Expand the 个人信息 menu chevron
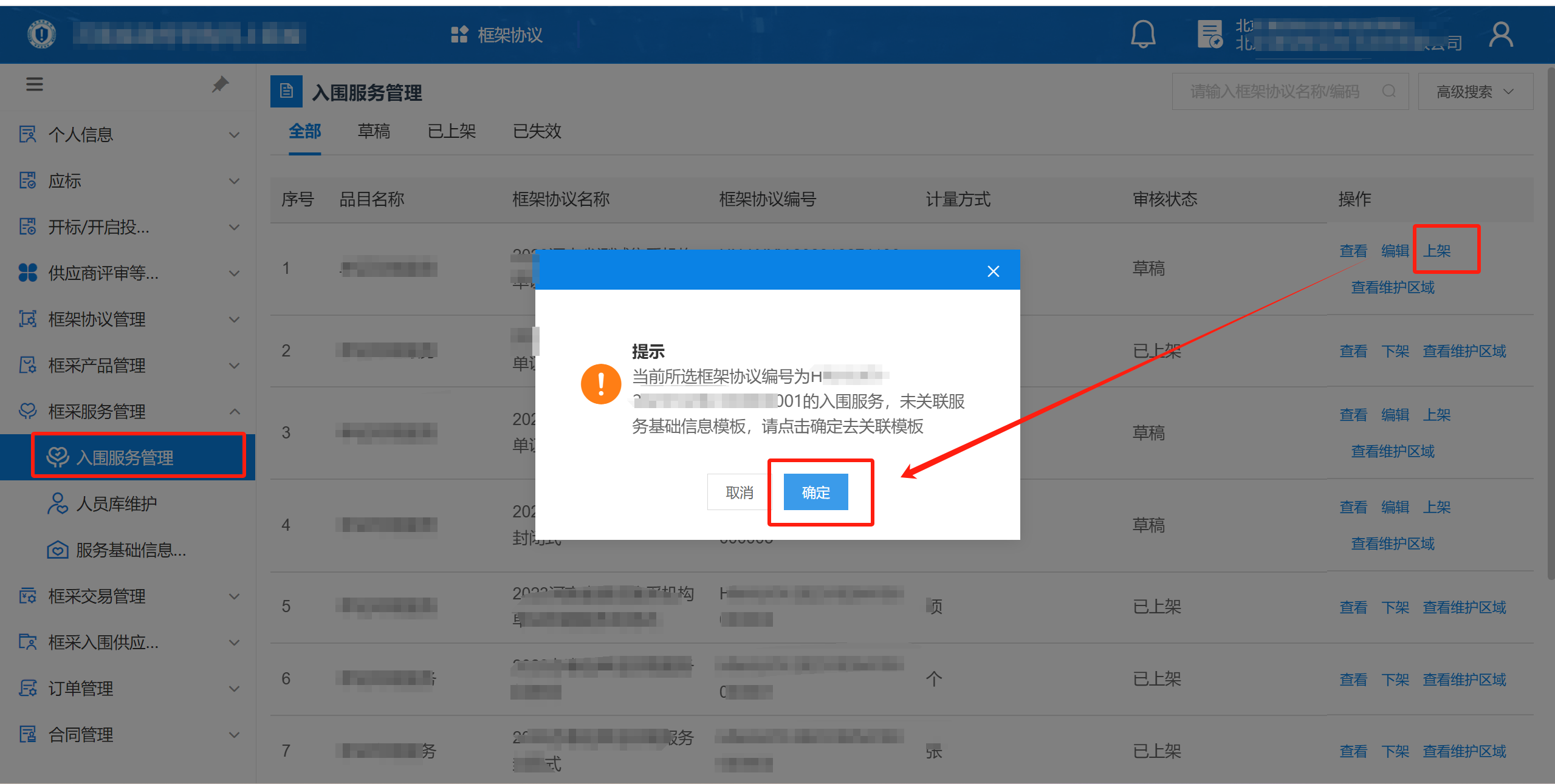Screen dimensions: 1555x784 click(234, 135)
